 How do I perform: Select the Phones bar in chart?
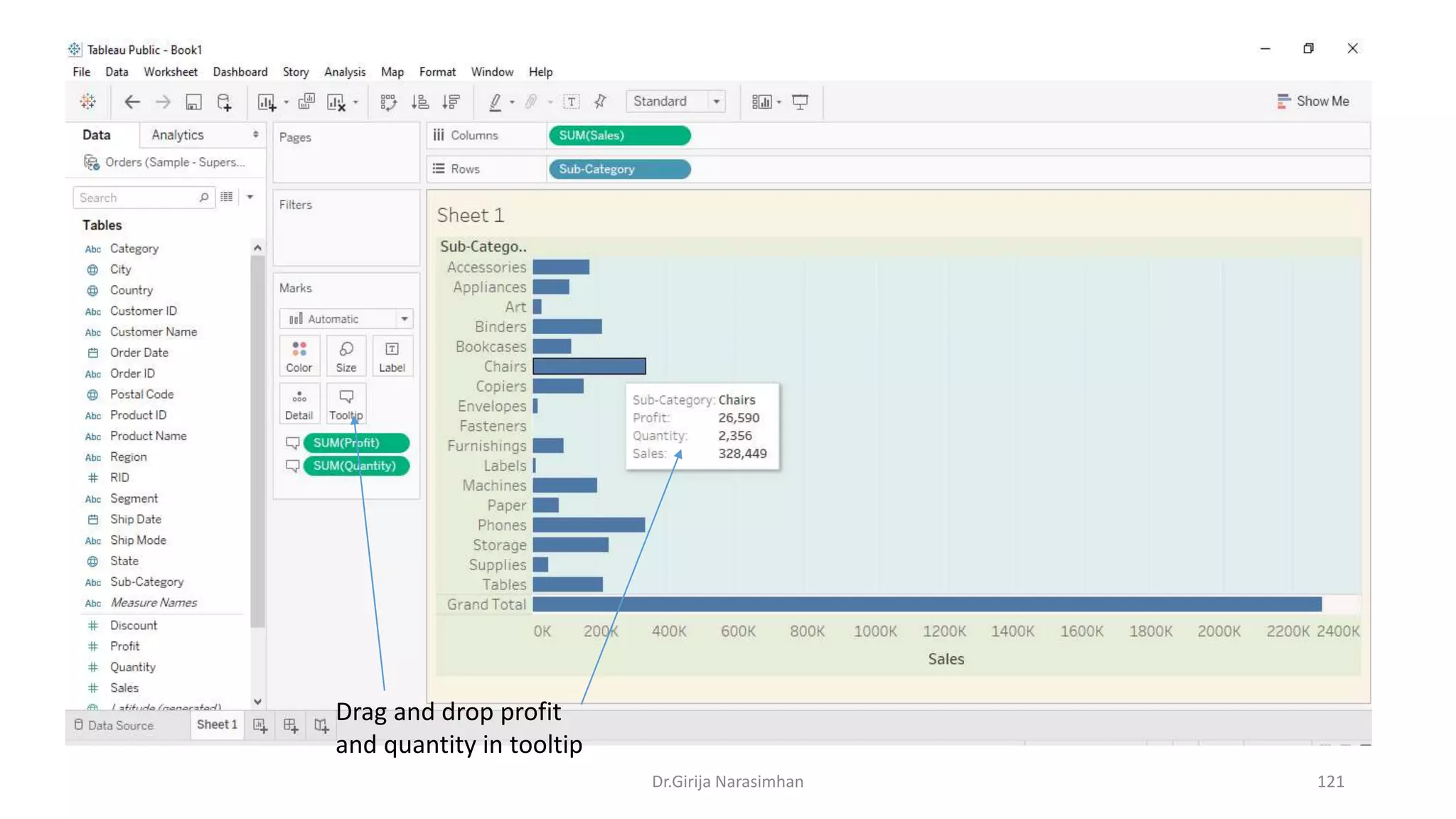(589, 525)
